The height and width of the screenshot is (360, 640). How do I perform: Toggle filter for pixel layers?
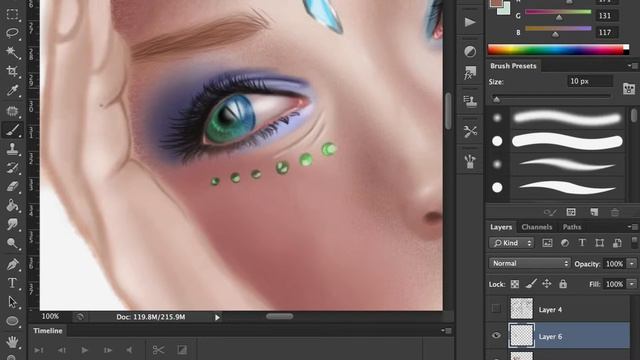pyautogui.click(x=547, y=243)
